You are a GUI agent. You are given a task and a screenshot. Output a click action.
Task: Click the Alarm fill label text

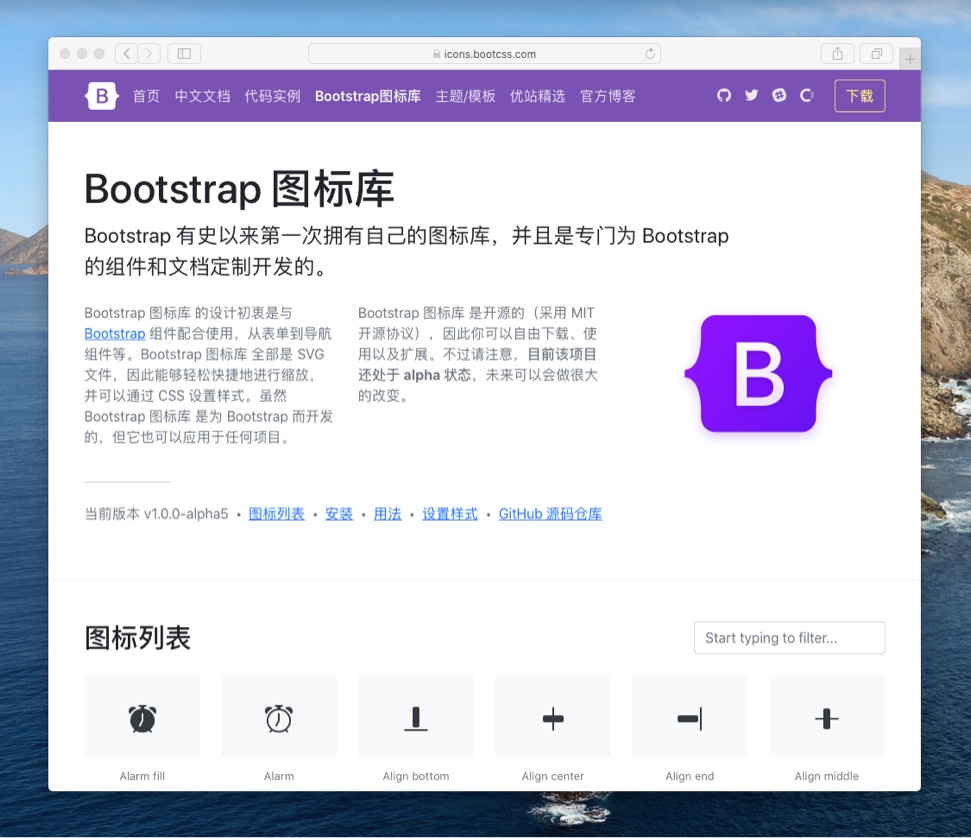pyautogui.click(x=142, y=776)
